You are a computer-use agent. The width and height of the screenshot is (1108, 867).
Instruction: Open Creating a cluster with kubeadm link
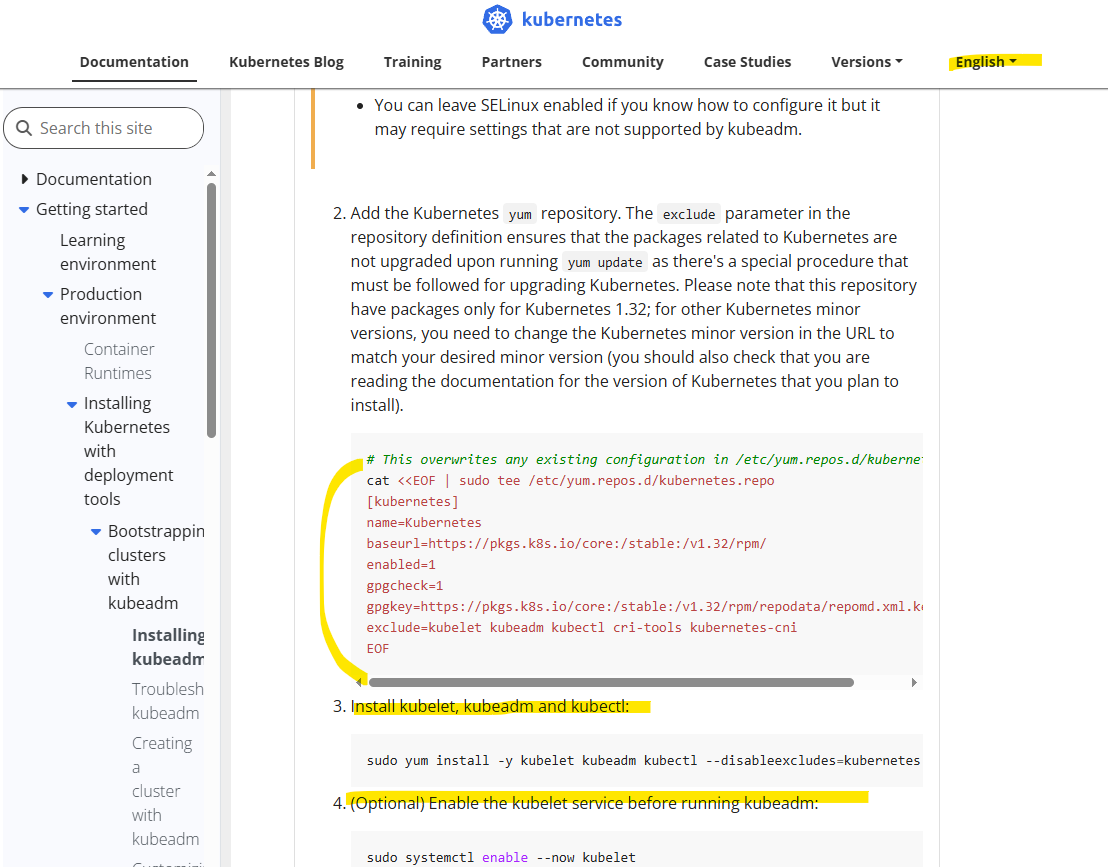click(x=165, y=791)
